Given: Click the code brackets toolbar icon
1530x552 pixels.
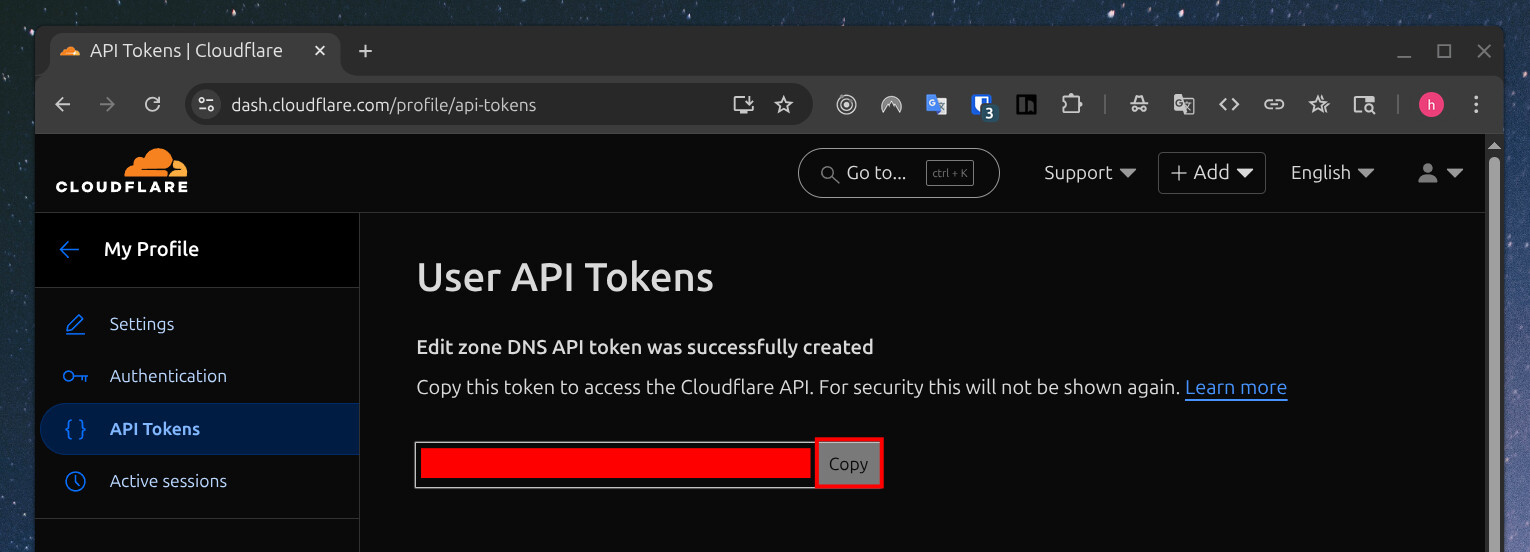Looking at the screenshot, I should (1229, 104).
